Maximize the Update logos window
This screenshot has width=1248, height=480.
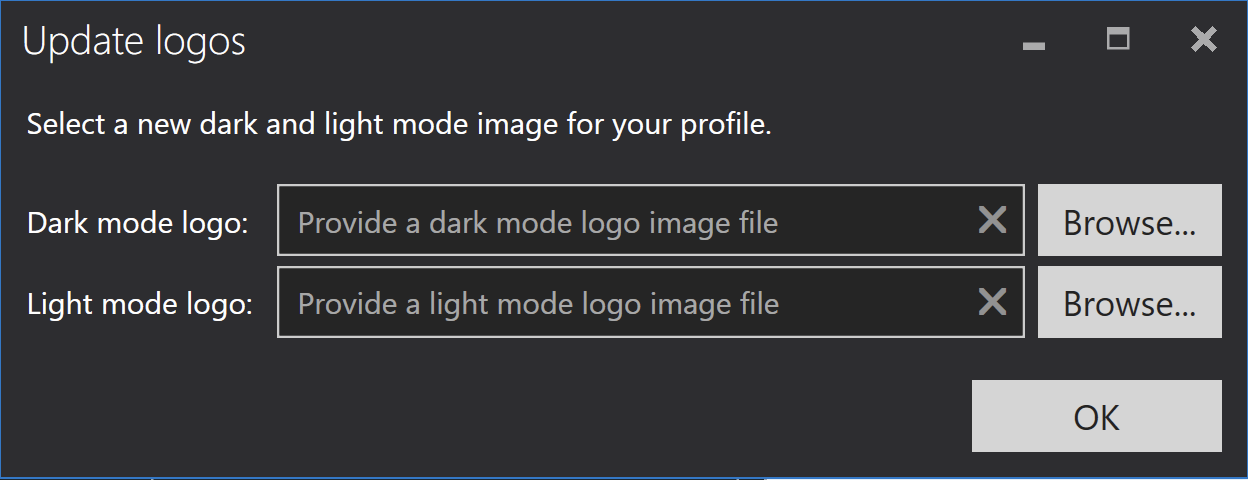(1118, 40)
